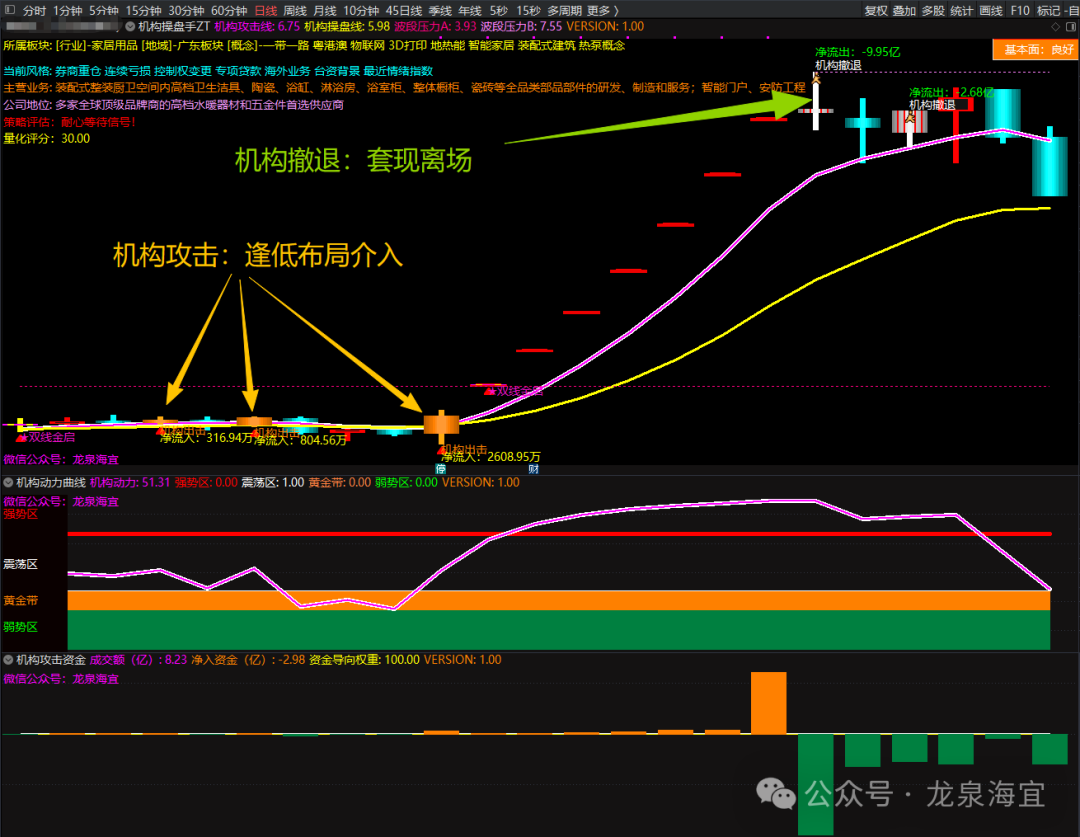Click the 标记 mark button
The height and width of the screenshot is (837, 1080).
pyautogui.click(x=1048, y=10)
